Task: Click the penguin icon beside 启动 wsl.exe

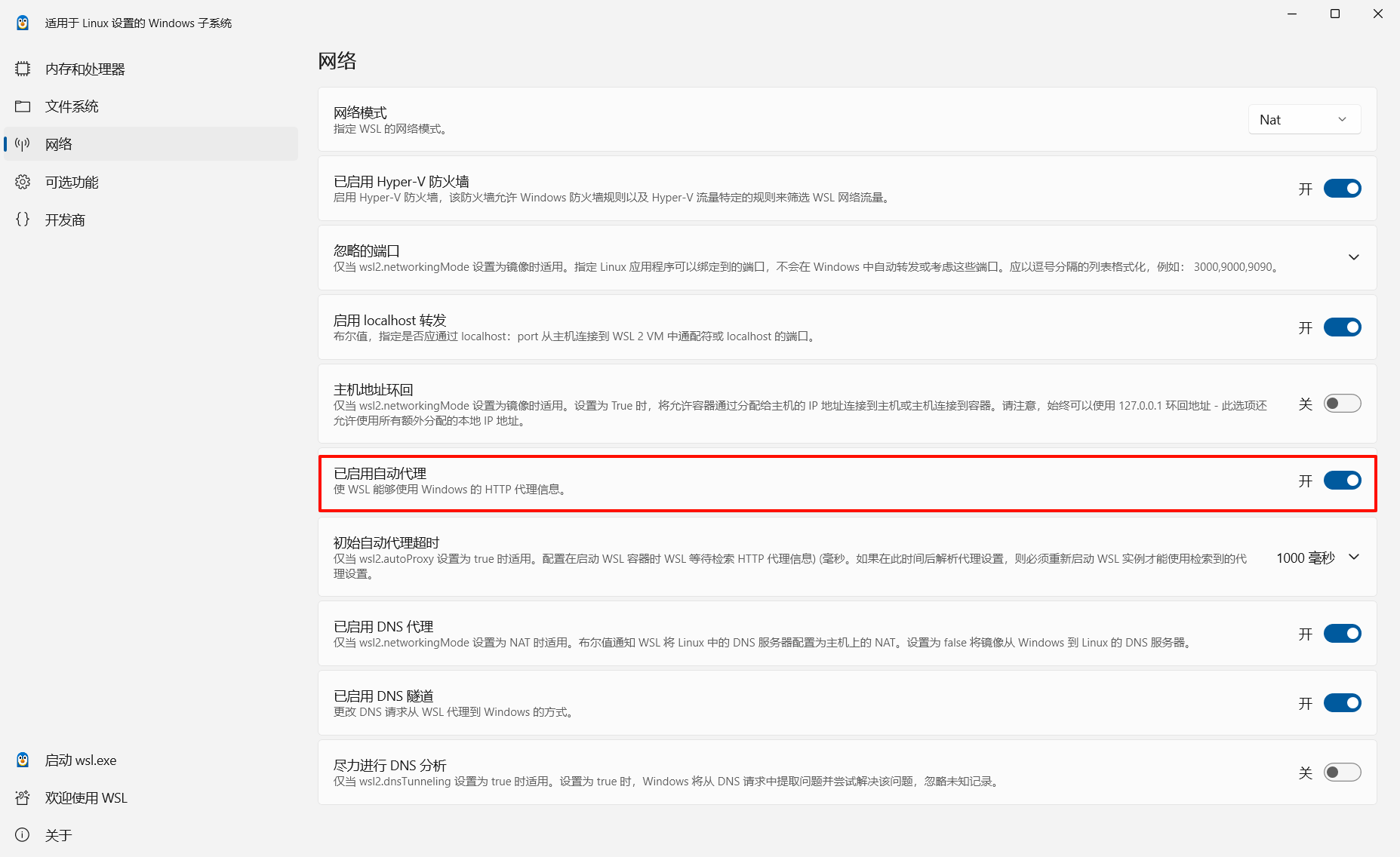Action: click(23, 760)
